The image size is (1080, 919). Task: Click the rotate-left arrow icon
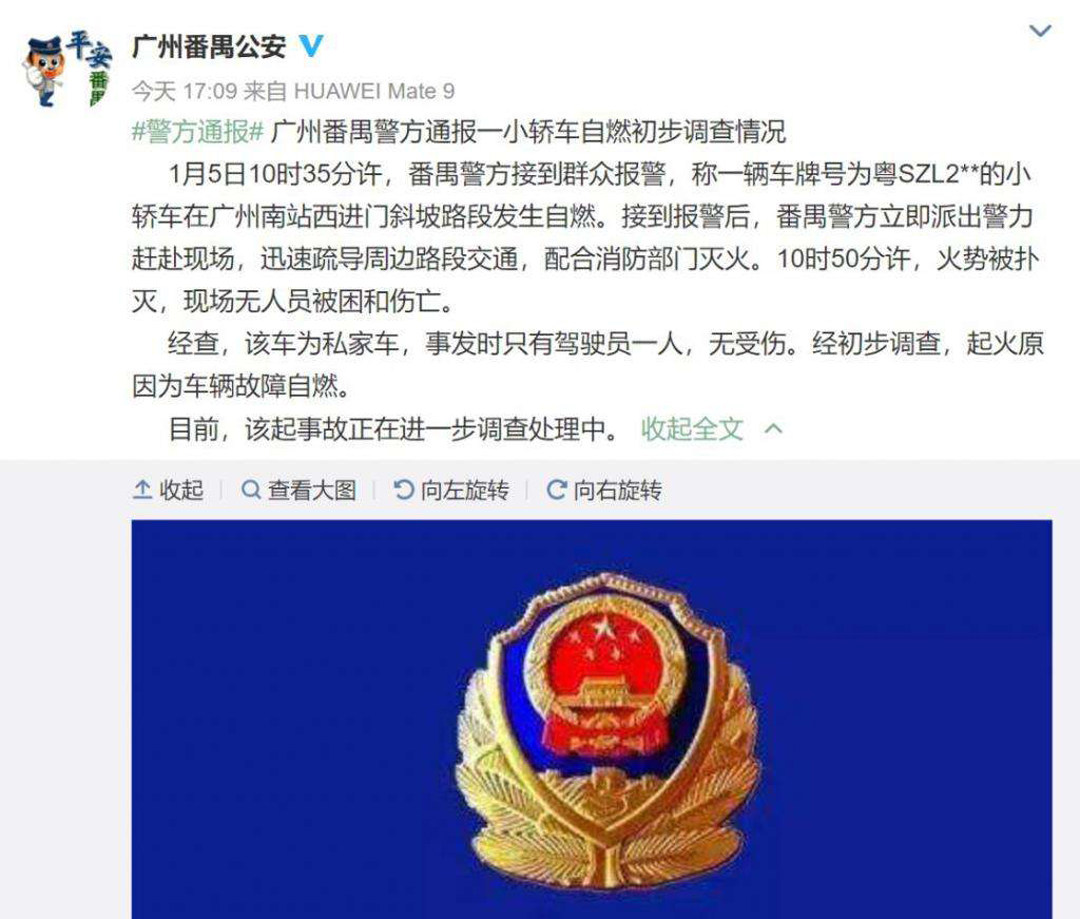point(403,490)
